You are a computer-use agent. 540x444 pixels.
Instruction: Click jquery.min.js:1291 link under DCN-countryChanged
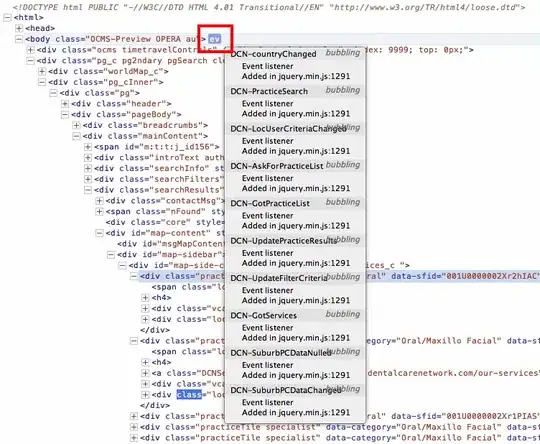314,76
